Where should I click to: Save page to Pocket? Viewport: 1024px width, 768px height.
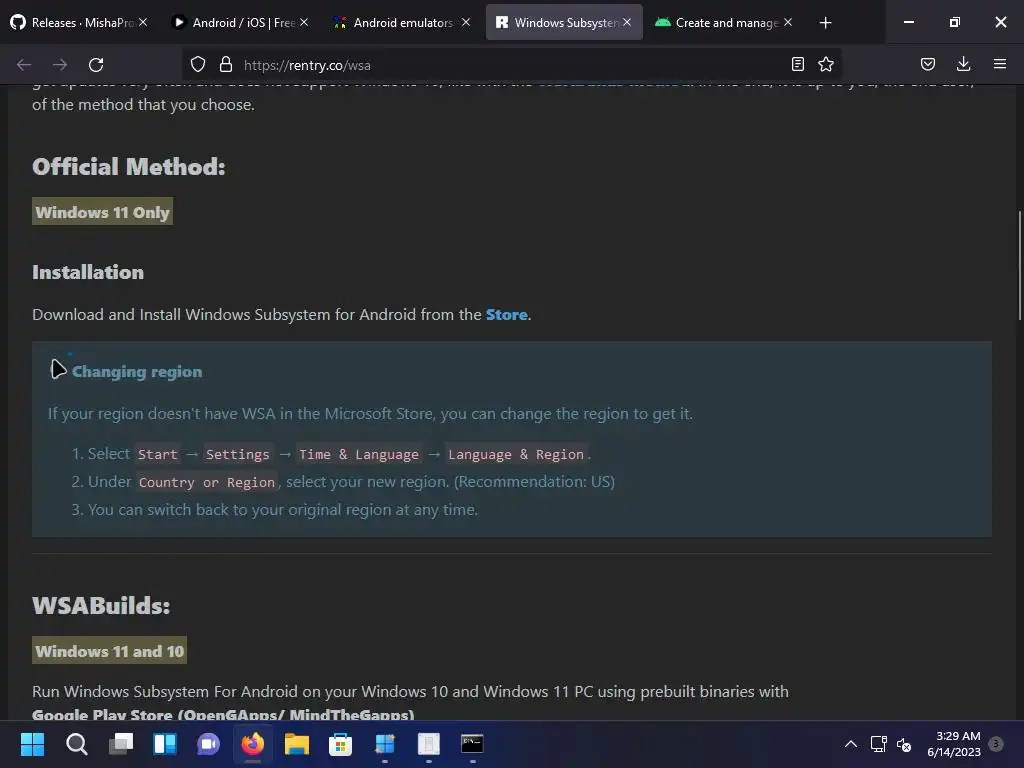pyautogui.click(x=927, y=64)
